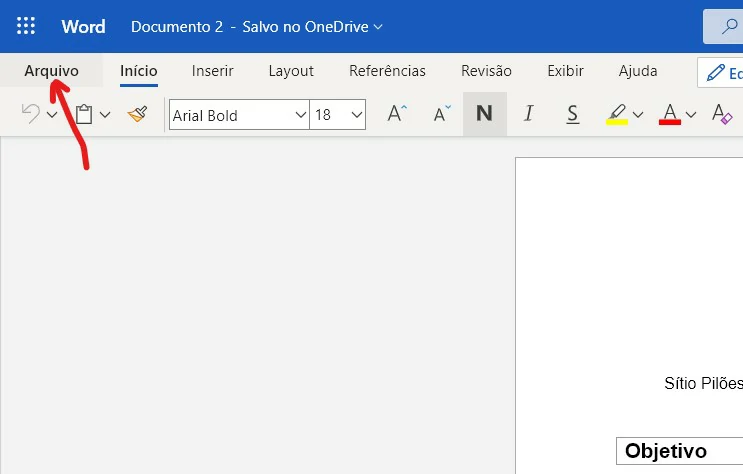
Task: Click the Word app name
Action: click(83, 27)
